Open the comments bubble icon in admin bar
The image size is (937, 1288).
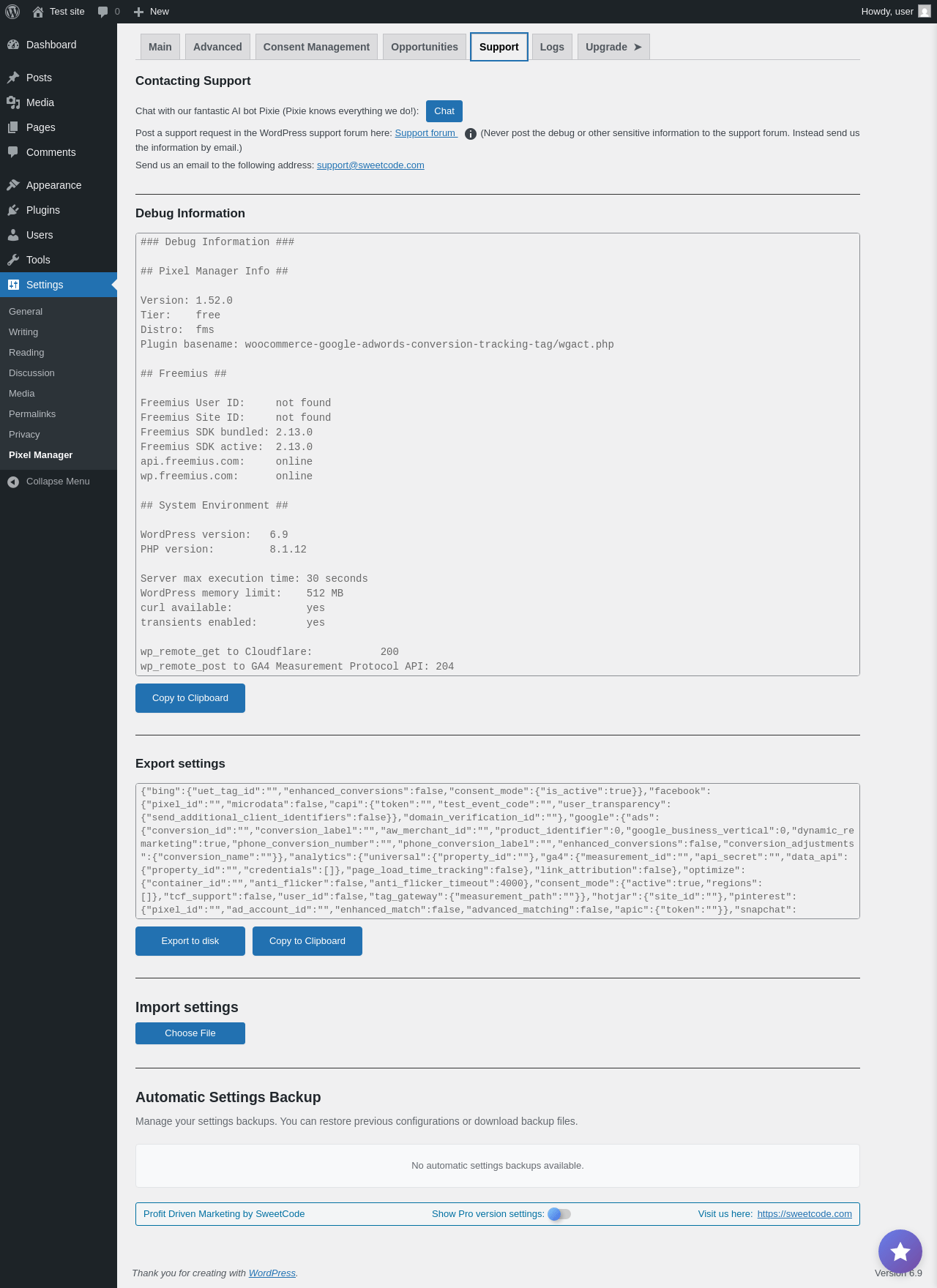tap(102, 12)
